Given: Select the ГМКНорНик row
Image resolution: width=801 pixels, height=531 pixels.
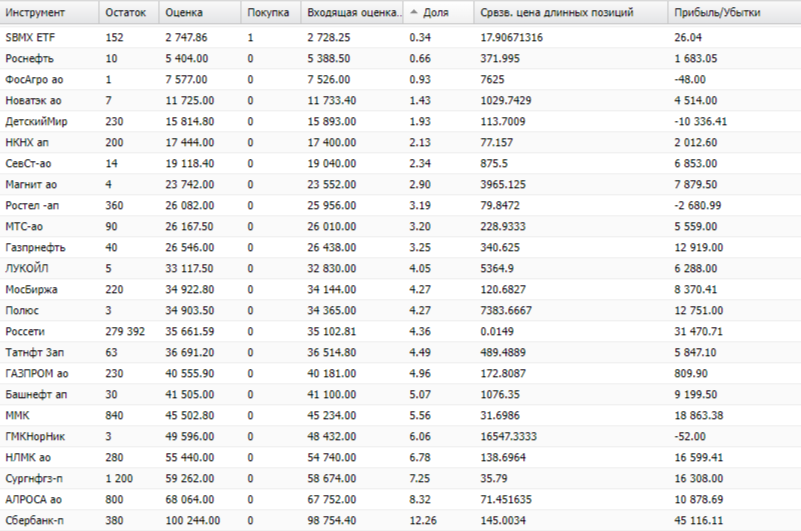Looking at the screenshot, I should point(400,436).
